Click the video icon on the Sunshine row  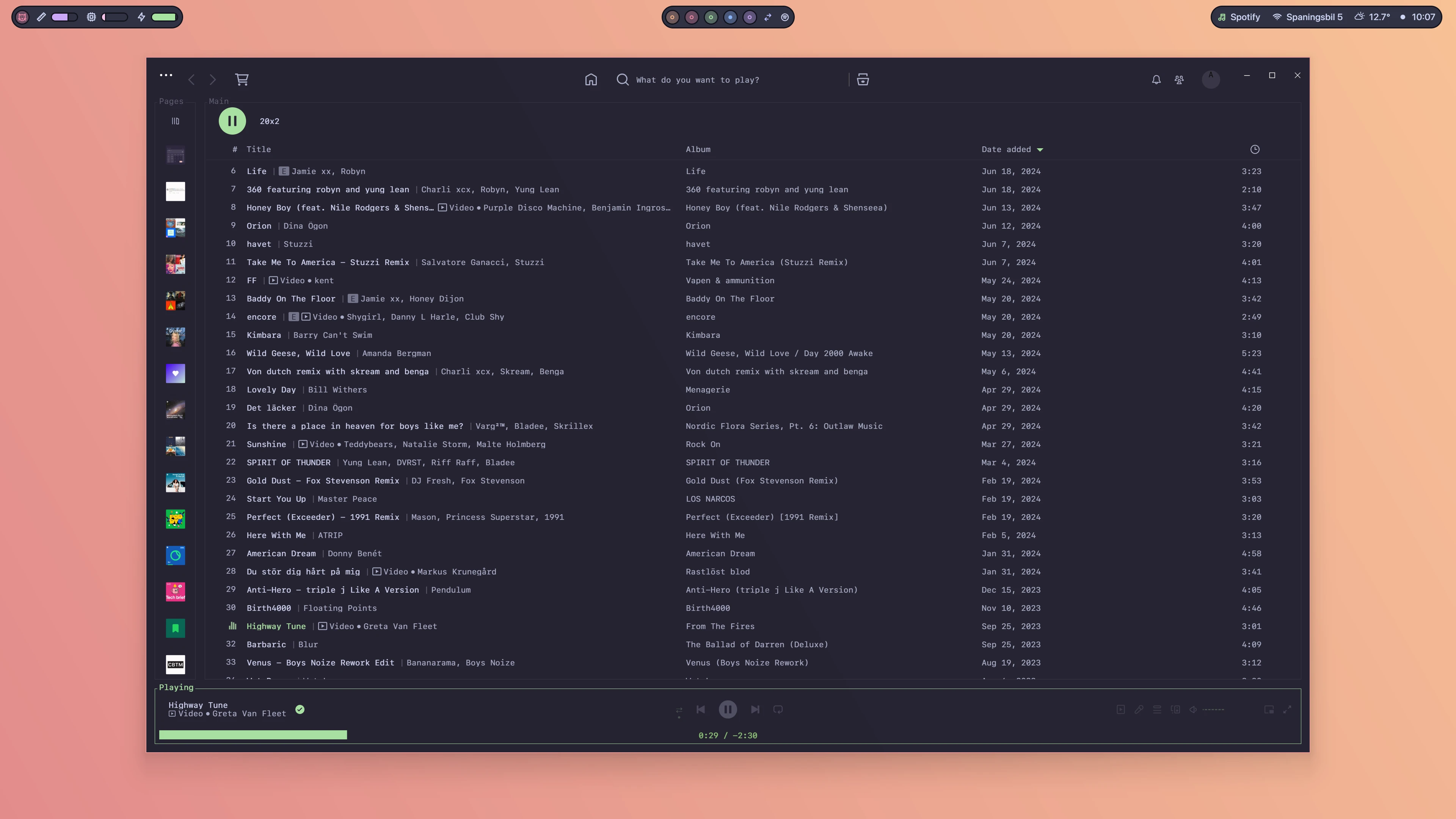(x=303, y=444)
